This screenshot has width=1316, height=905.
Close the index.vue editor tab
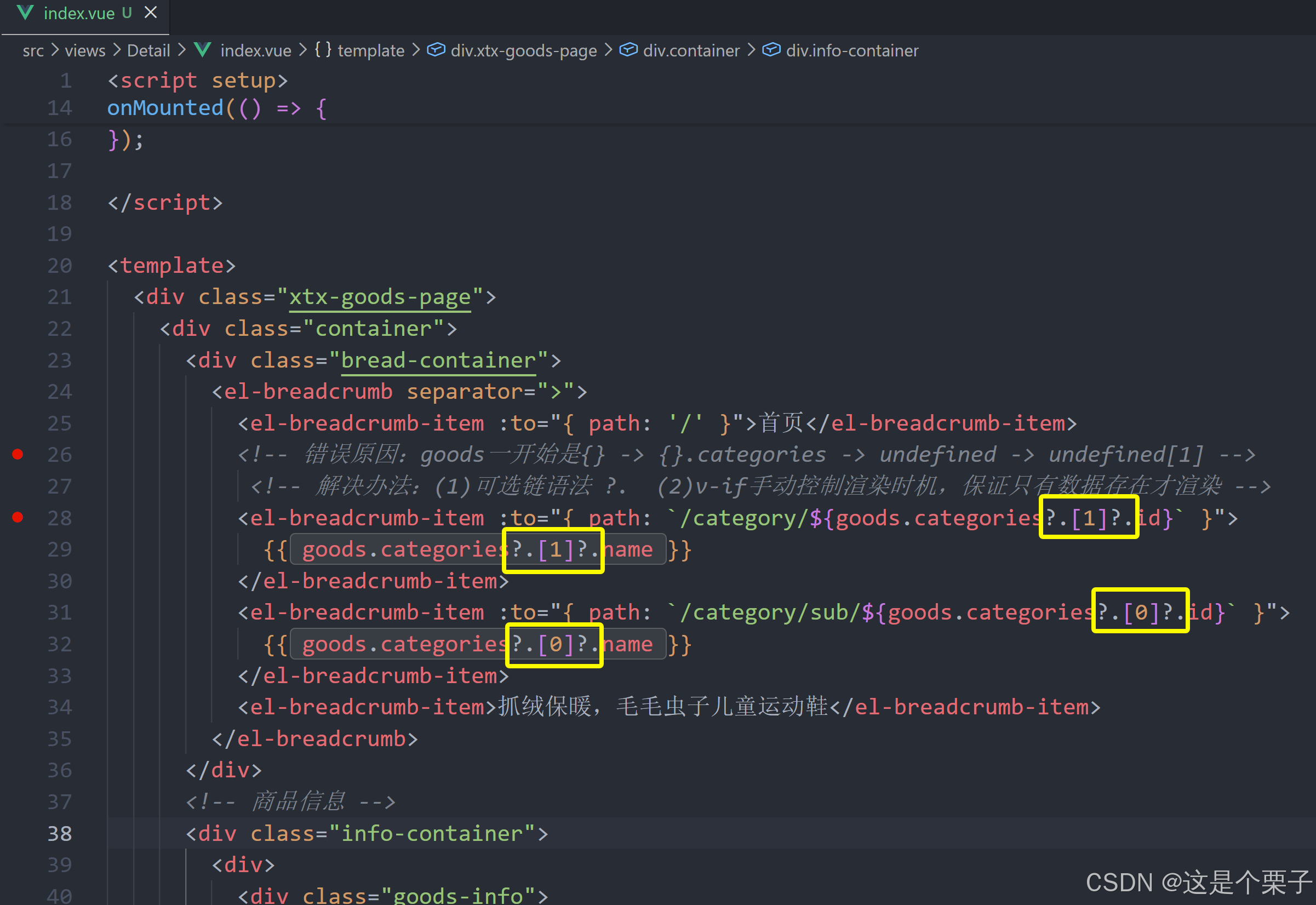click(x=150, y=13)
